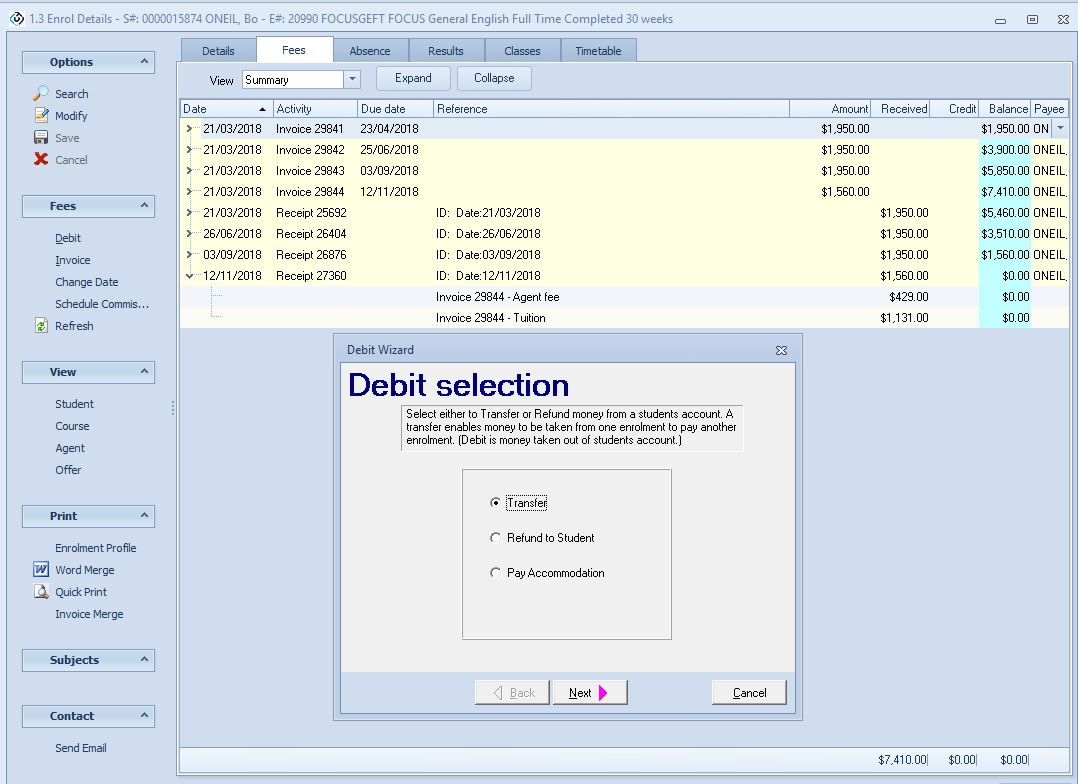Viewport: 1078px width, 784px height.
Task: Click the Refresh icon in Fees panel
Action: [41, 325]
